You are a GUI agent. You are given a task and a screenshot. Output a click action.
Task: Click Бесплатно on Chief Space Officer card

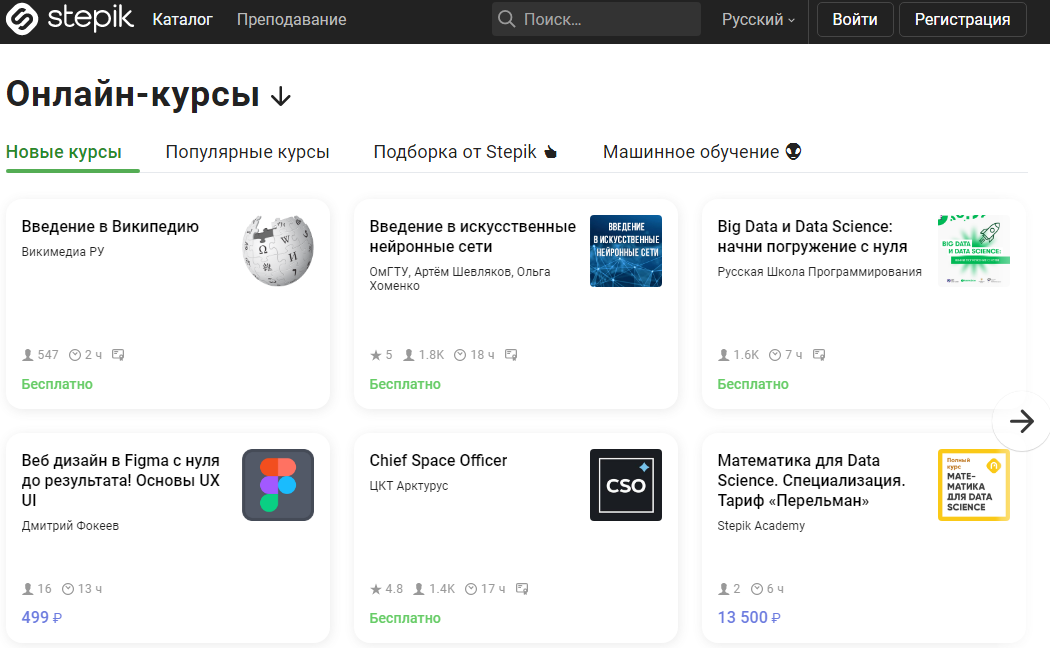[x=405, y=618]
